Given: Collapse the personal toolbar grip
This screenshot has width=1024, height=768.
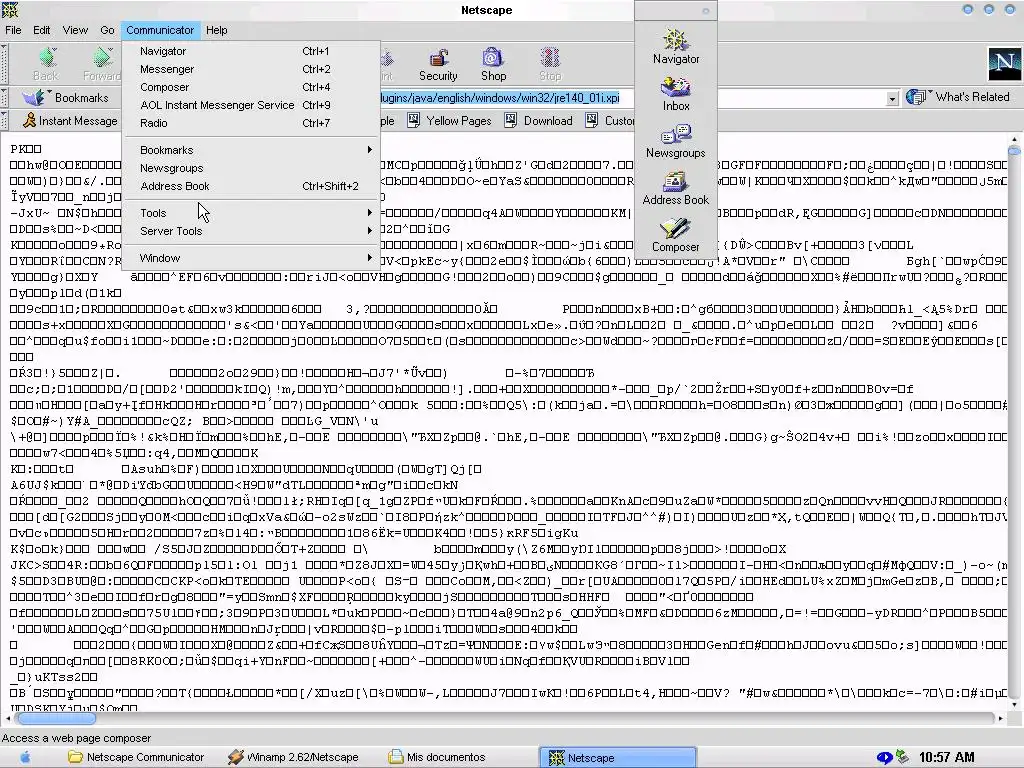Looking at the screenshot, I should tap(4, 121).
